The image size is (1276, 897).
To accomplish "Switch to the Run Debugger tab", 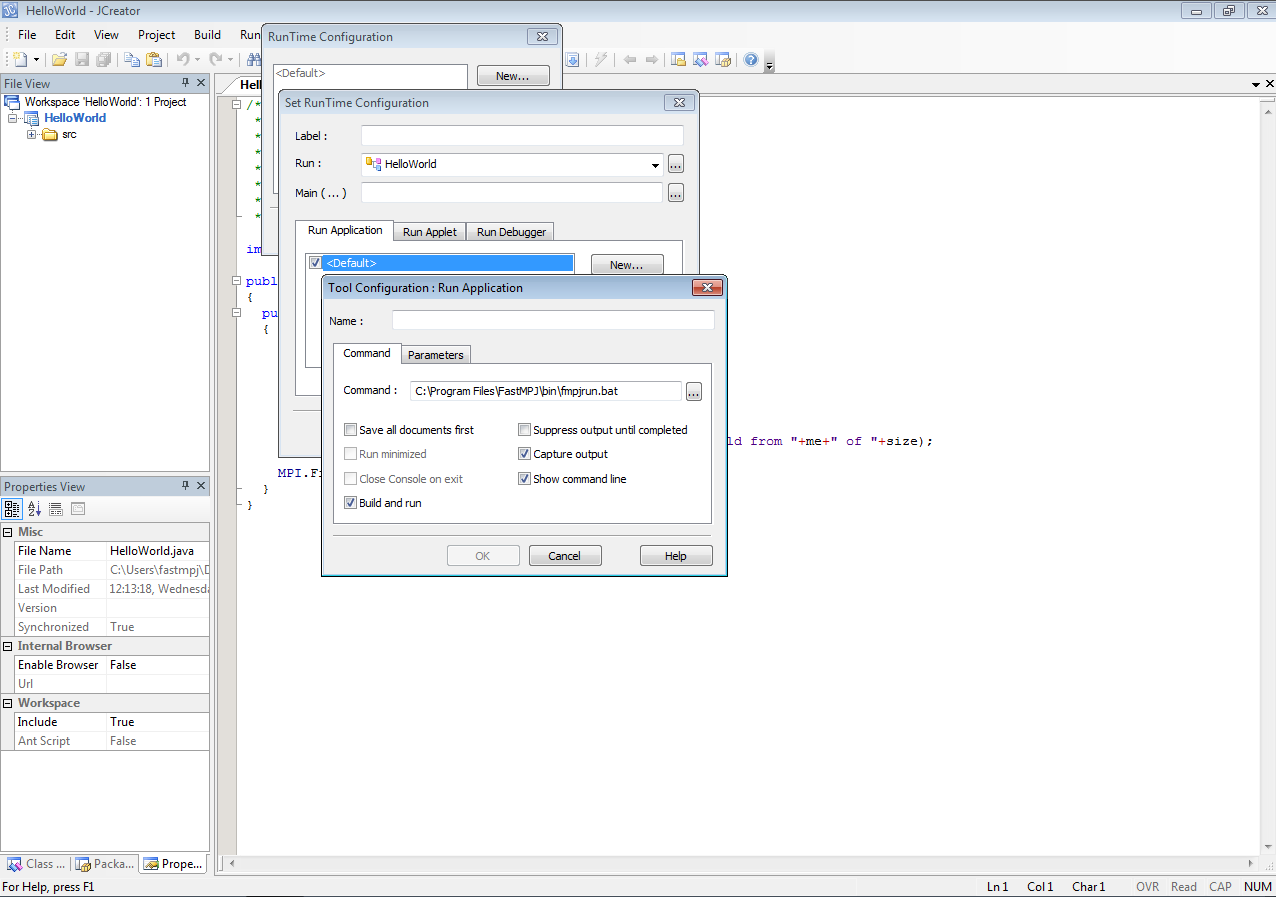I will click(511, 232).
